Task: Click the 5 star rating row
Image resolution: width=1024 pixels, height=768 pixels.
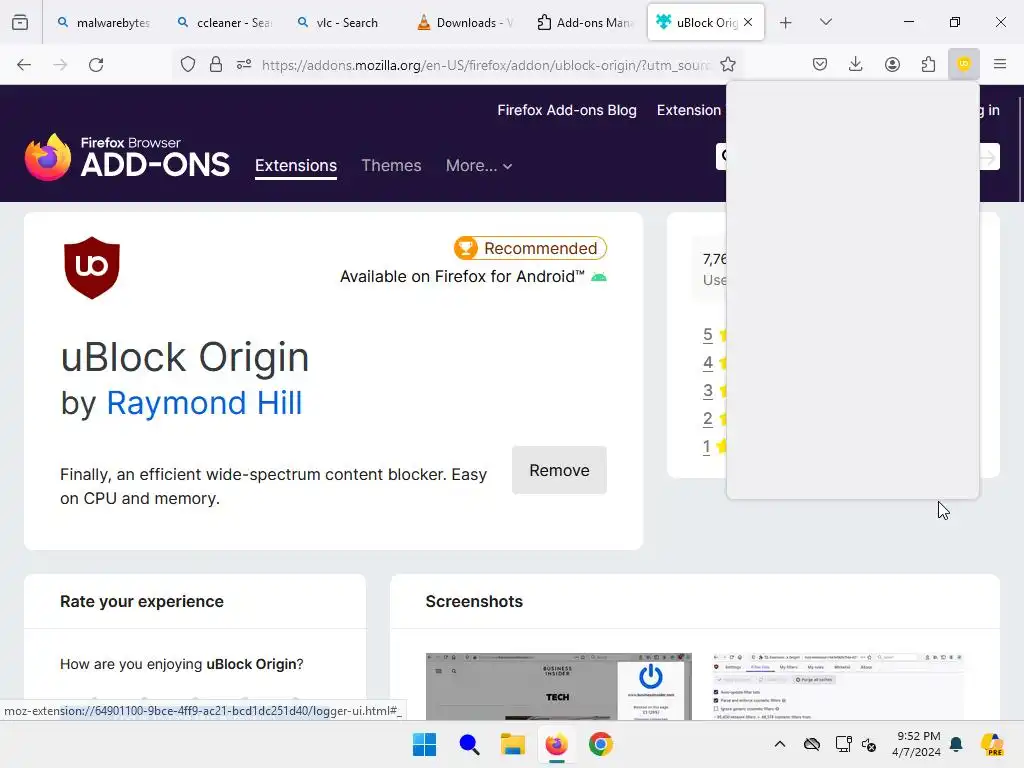Action: [715, 335]
